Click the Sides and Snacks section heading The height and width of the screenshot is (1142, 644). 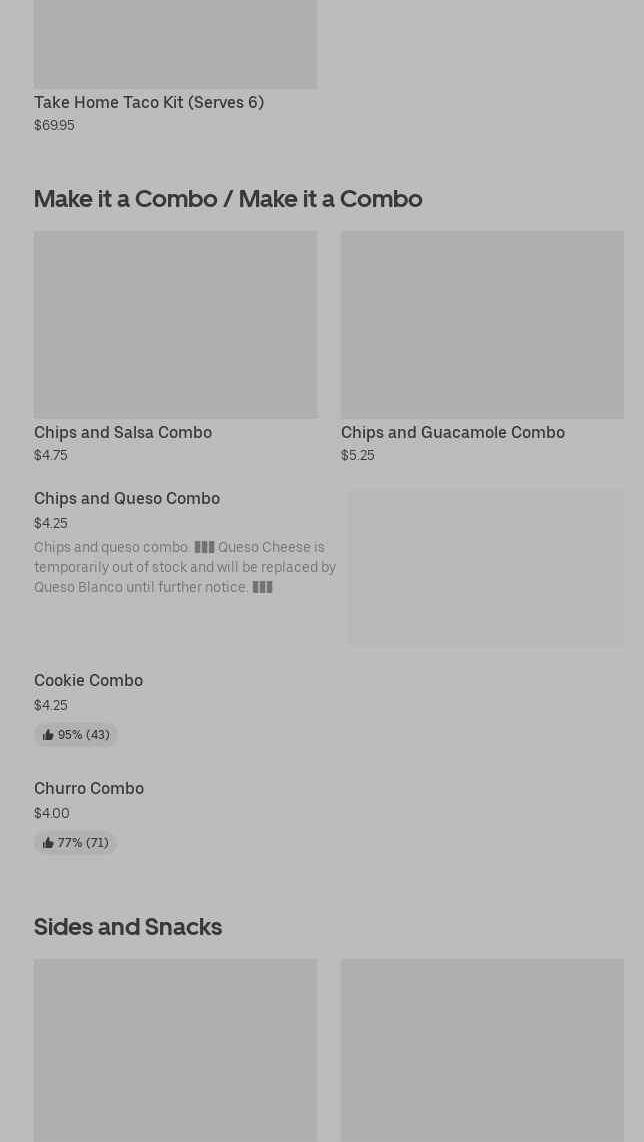coord(128,926)
